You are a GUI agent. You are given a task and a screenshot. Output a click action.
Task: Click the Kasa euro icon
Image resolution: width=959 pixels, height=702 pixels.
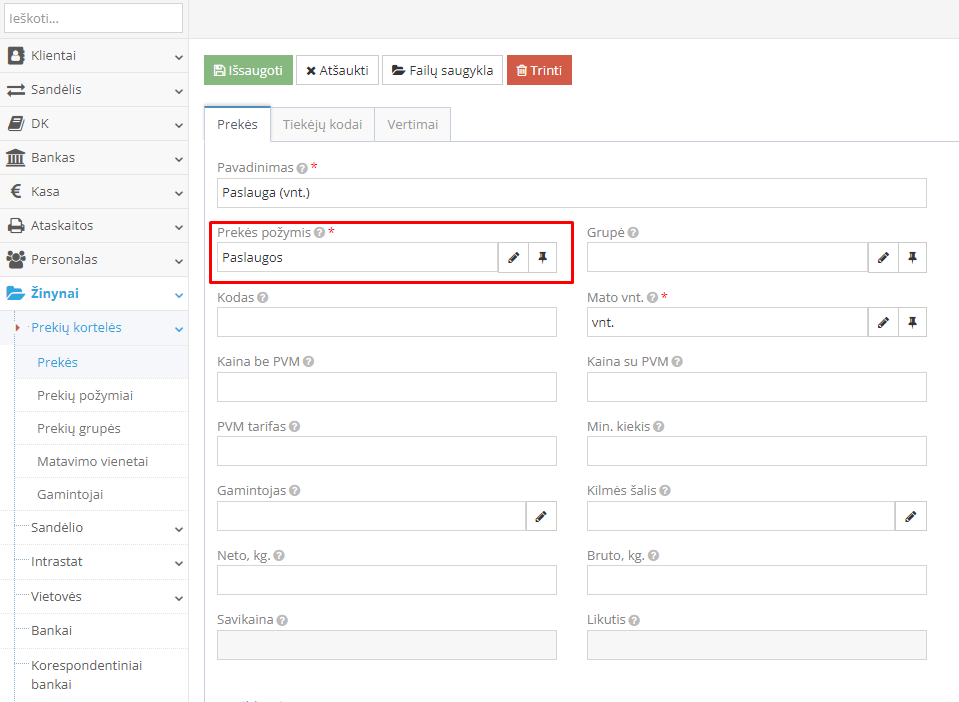[17, 191]
